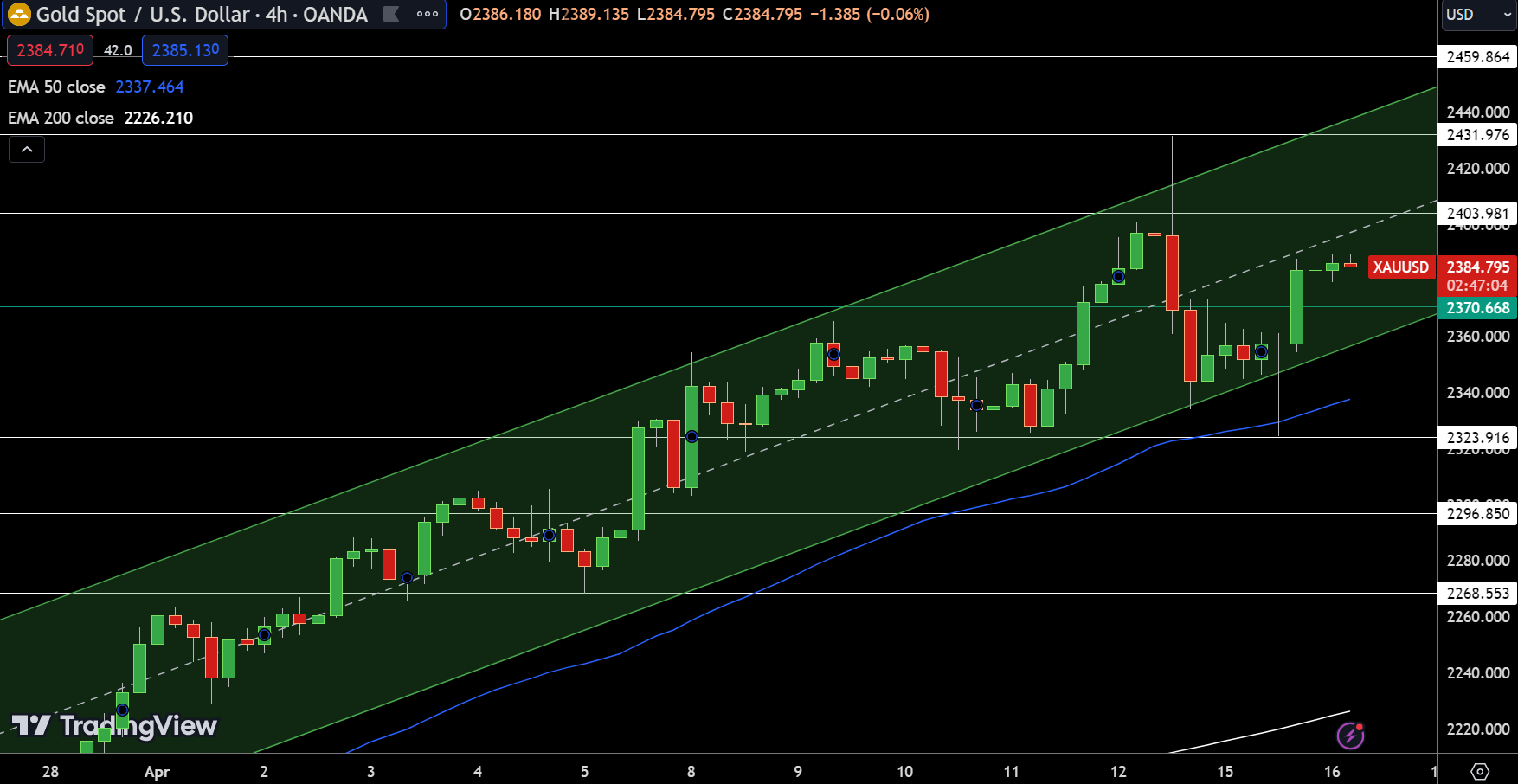1518x784 pixels.
Task: Click the gold symbol logo icon
Action: 19,14
